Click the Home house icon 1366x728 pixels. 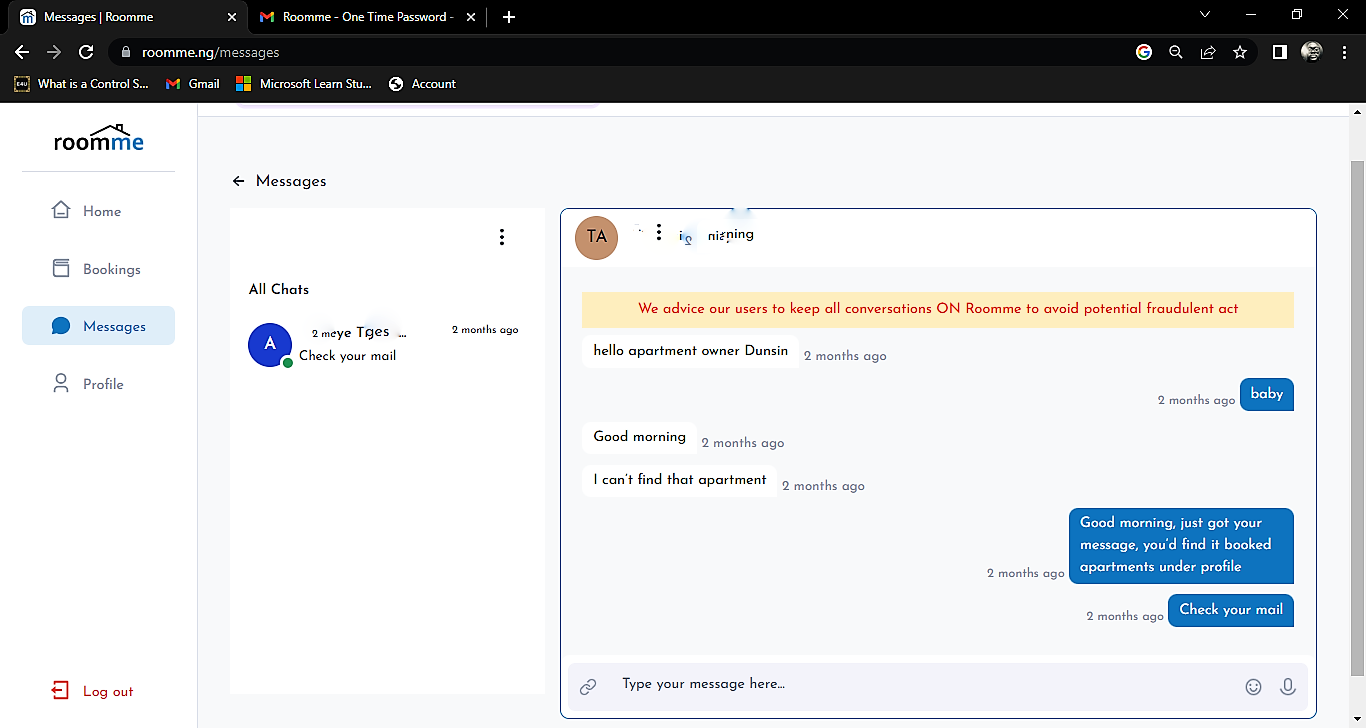61,210
